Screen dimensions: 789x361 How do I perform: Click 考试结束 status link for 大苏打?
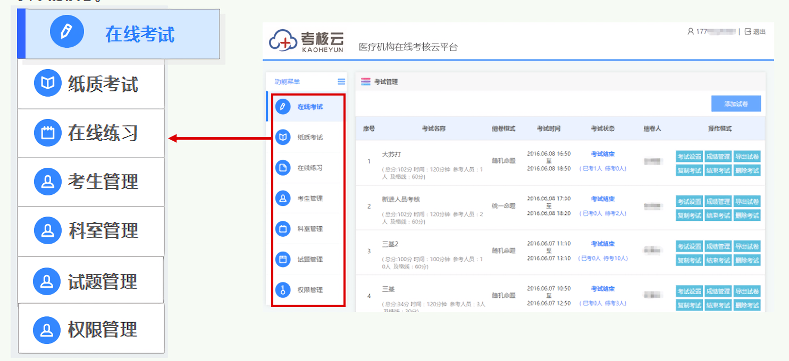pyautogui.click(x=603, y=154)
